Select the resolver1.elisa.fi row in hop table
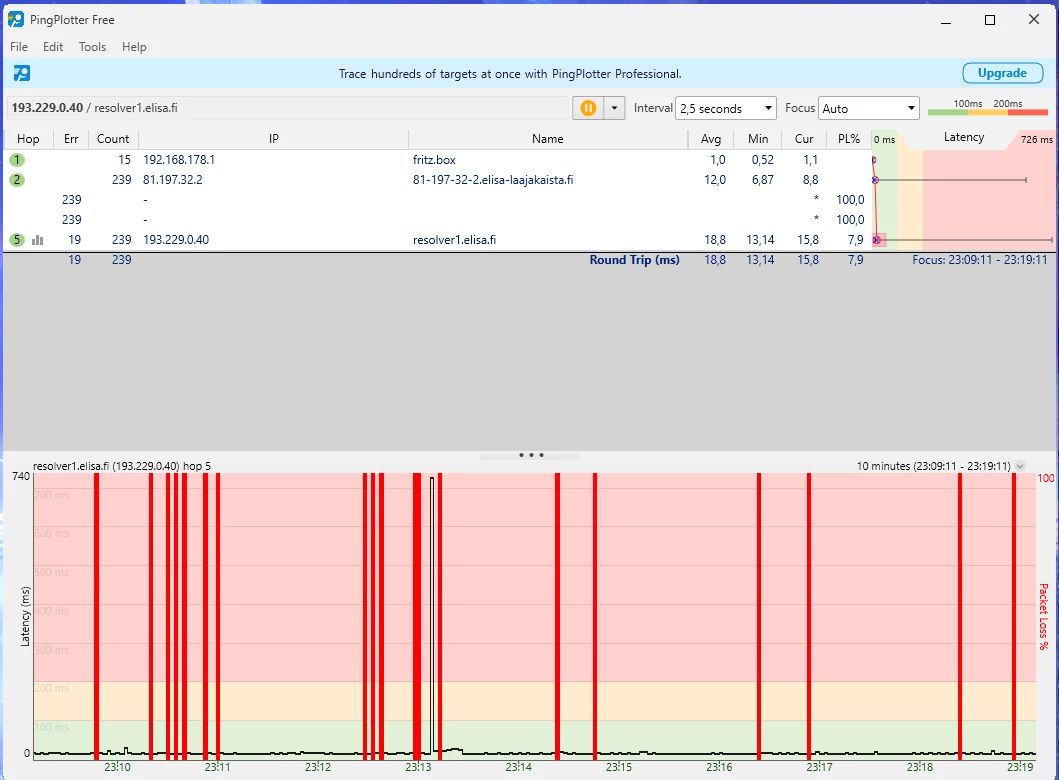The image size is (1059, 780). [454, 240]
